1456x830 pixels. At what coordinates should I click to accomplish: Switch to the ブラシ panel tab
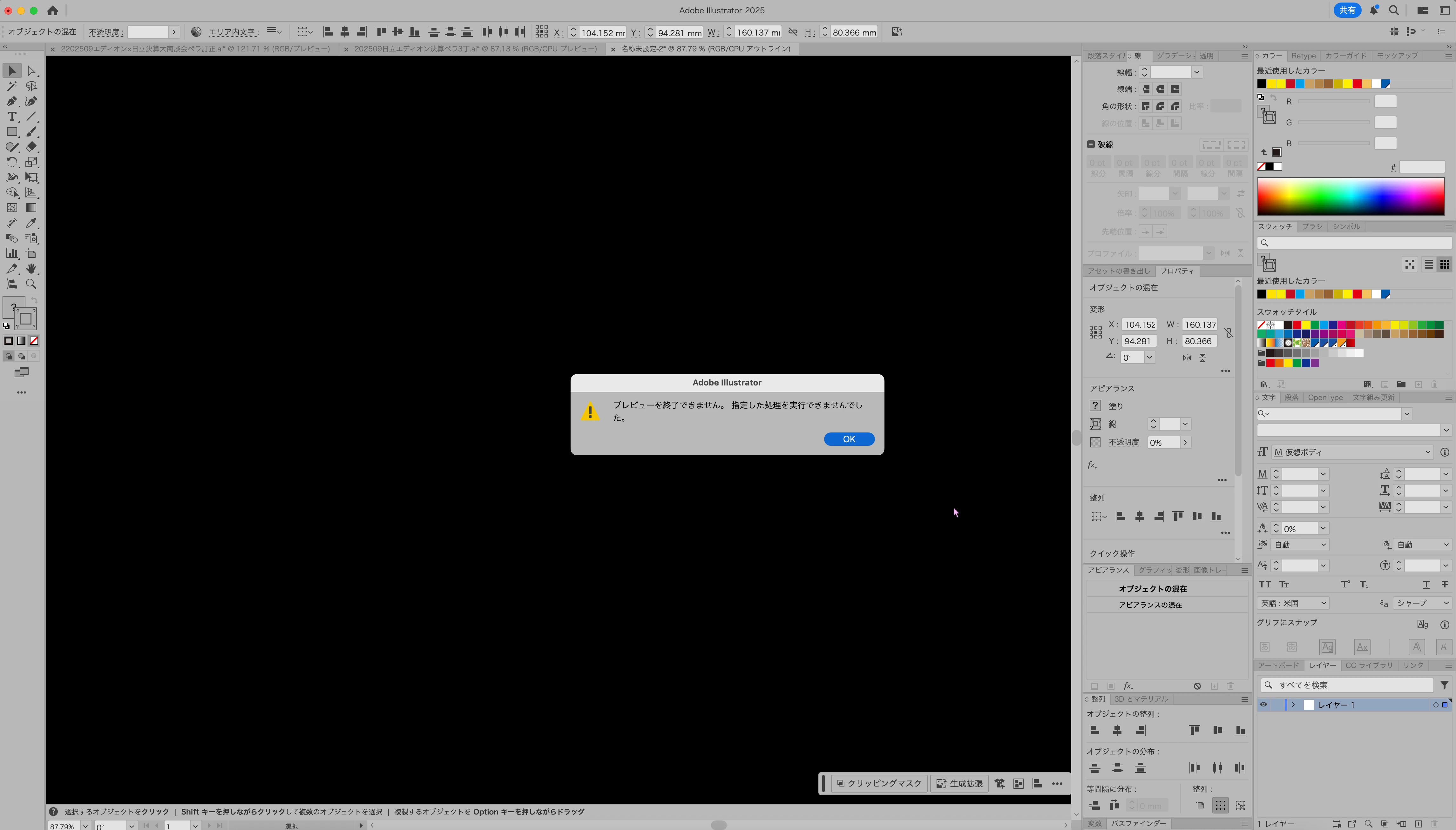tap(1312, 226)
